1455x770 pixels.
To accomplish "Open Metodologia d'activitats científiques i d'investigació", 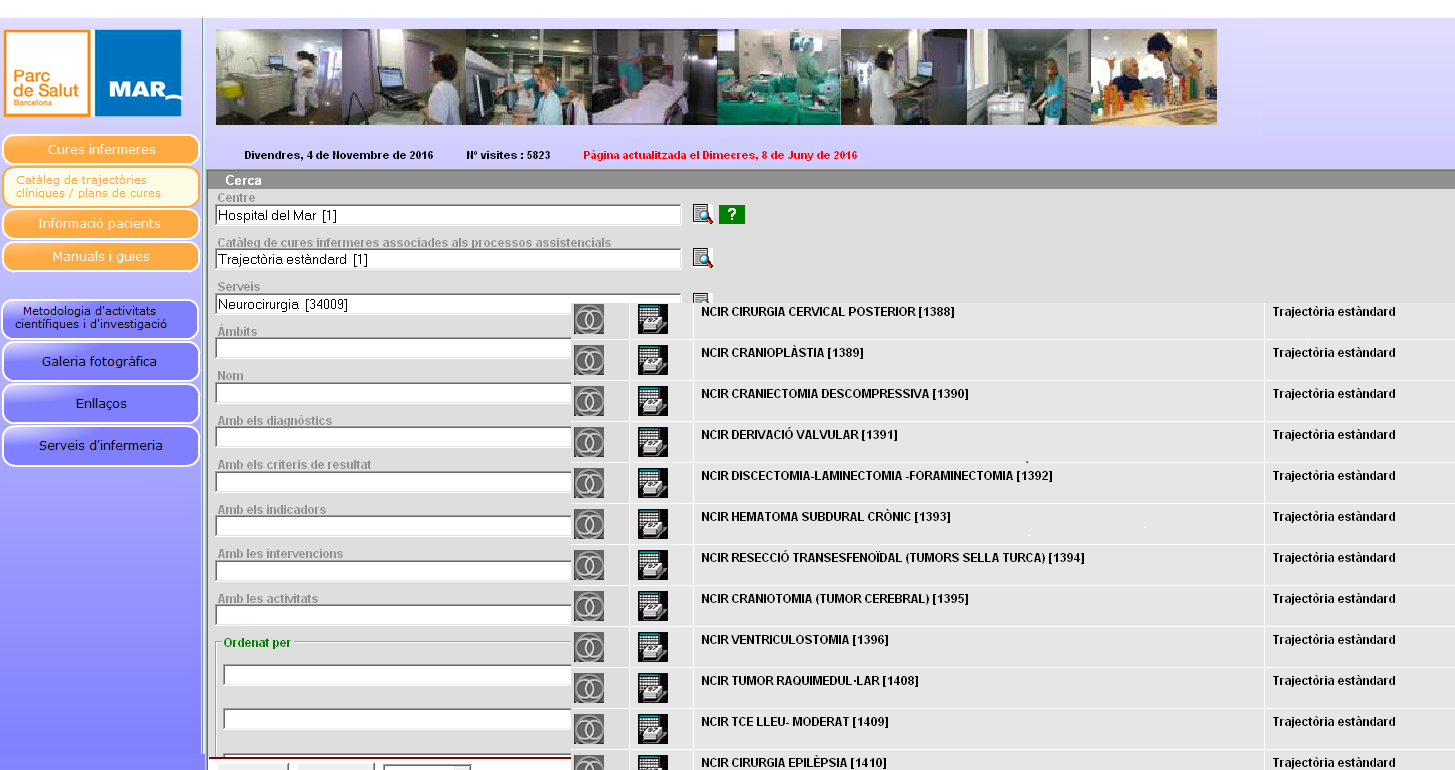I will click(101, 318).
